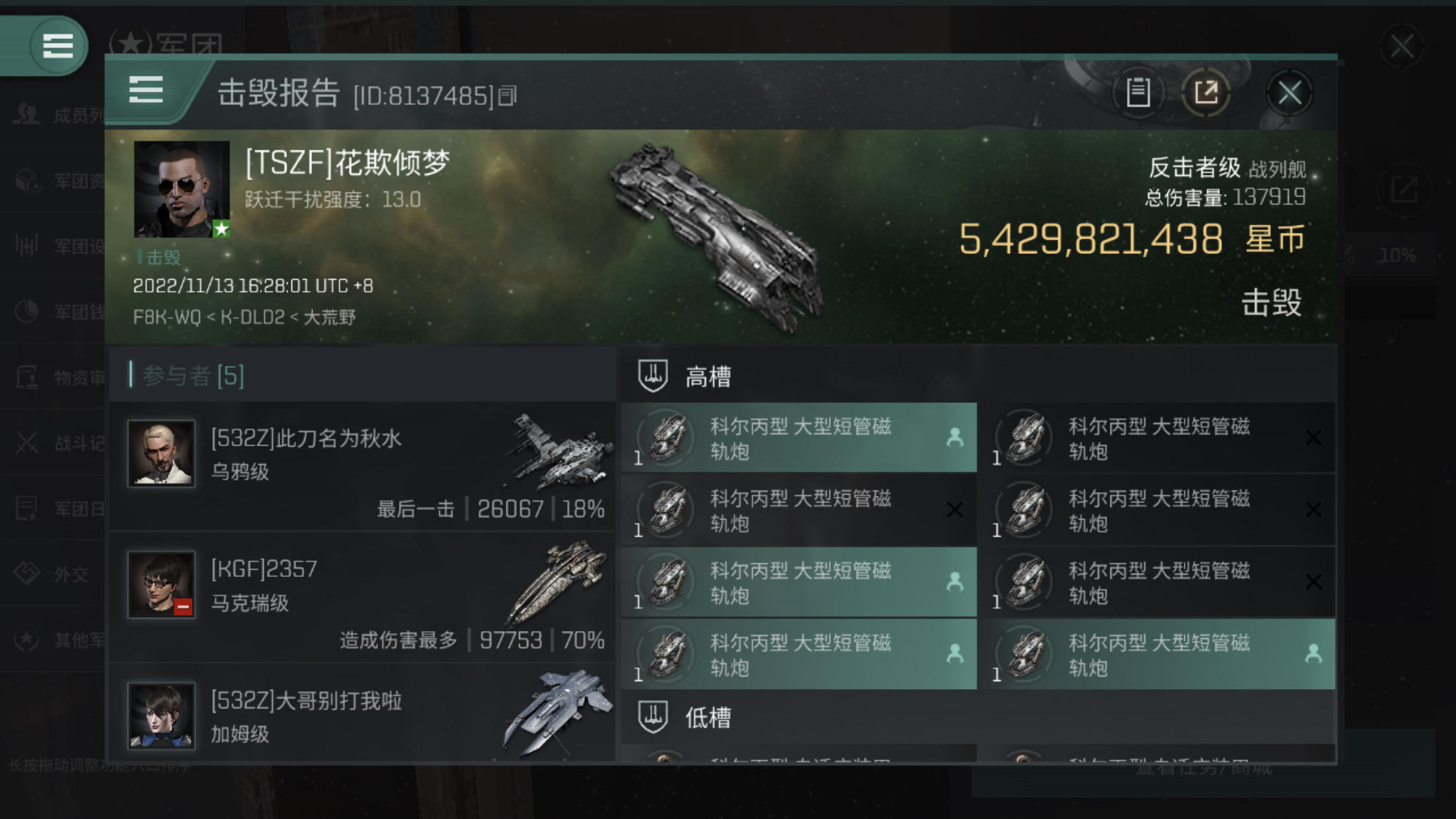Close the kill report window
Screen dimensions: 1456x819
coord(1289,92)
